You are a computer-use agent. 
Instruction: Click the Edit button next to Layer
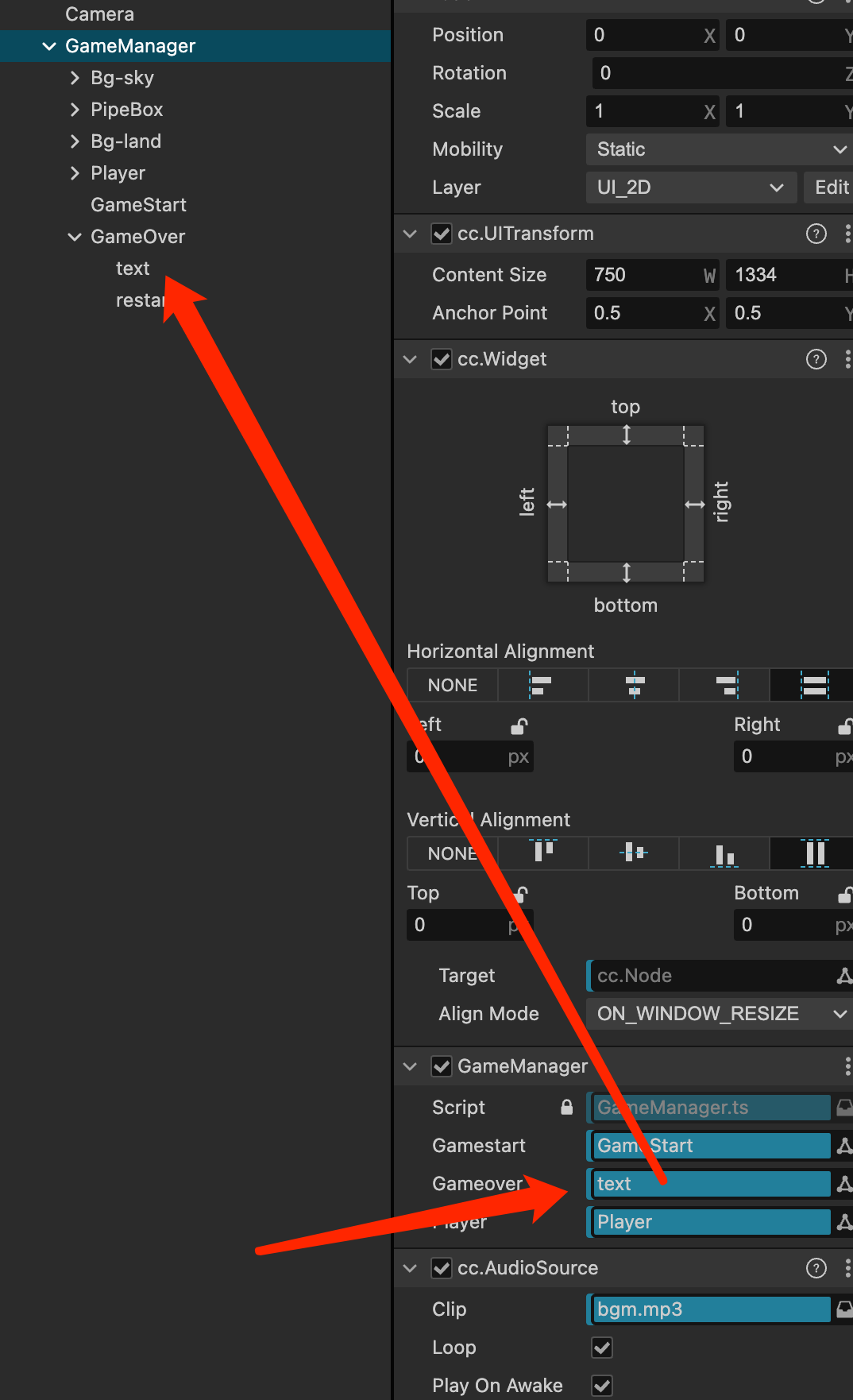829,188
